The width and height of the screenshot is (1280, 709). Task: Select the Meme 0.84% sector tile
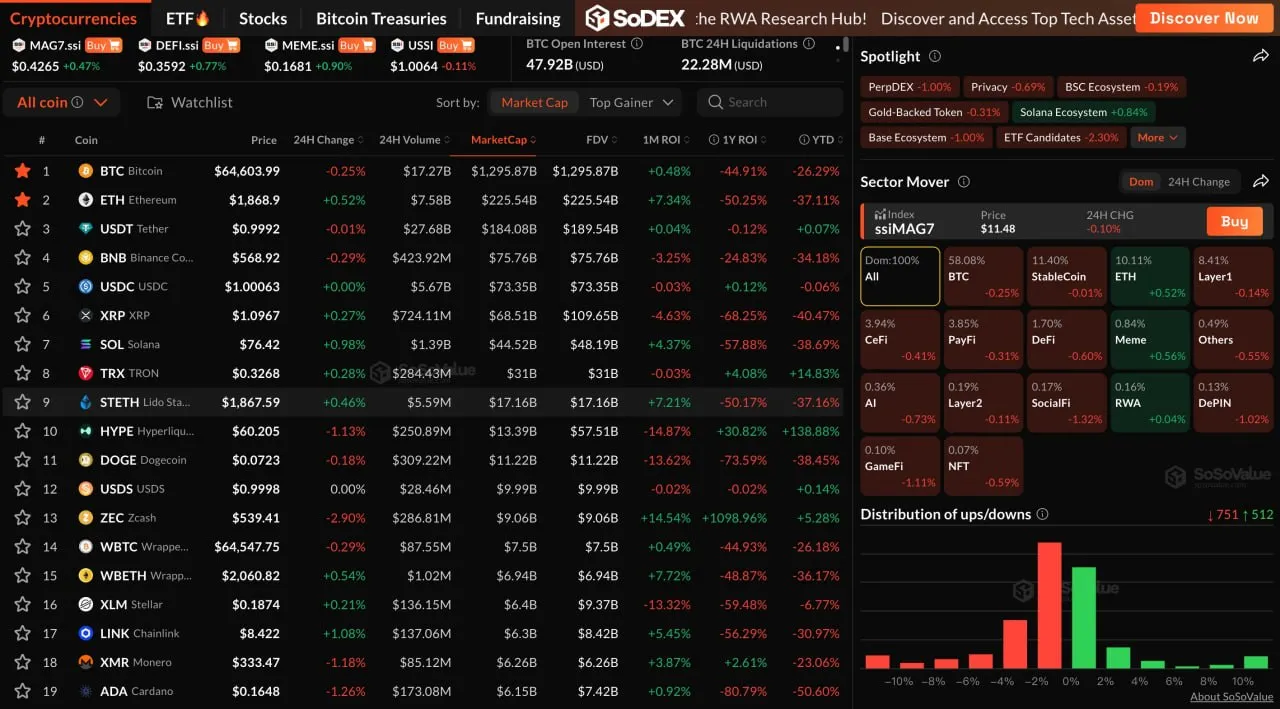[1150, 339]
